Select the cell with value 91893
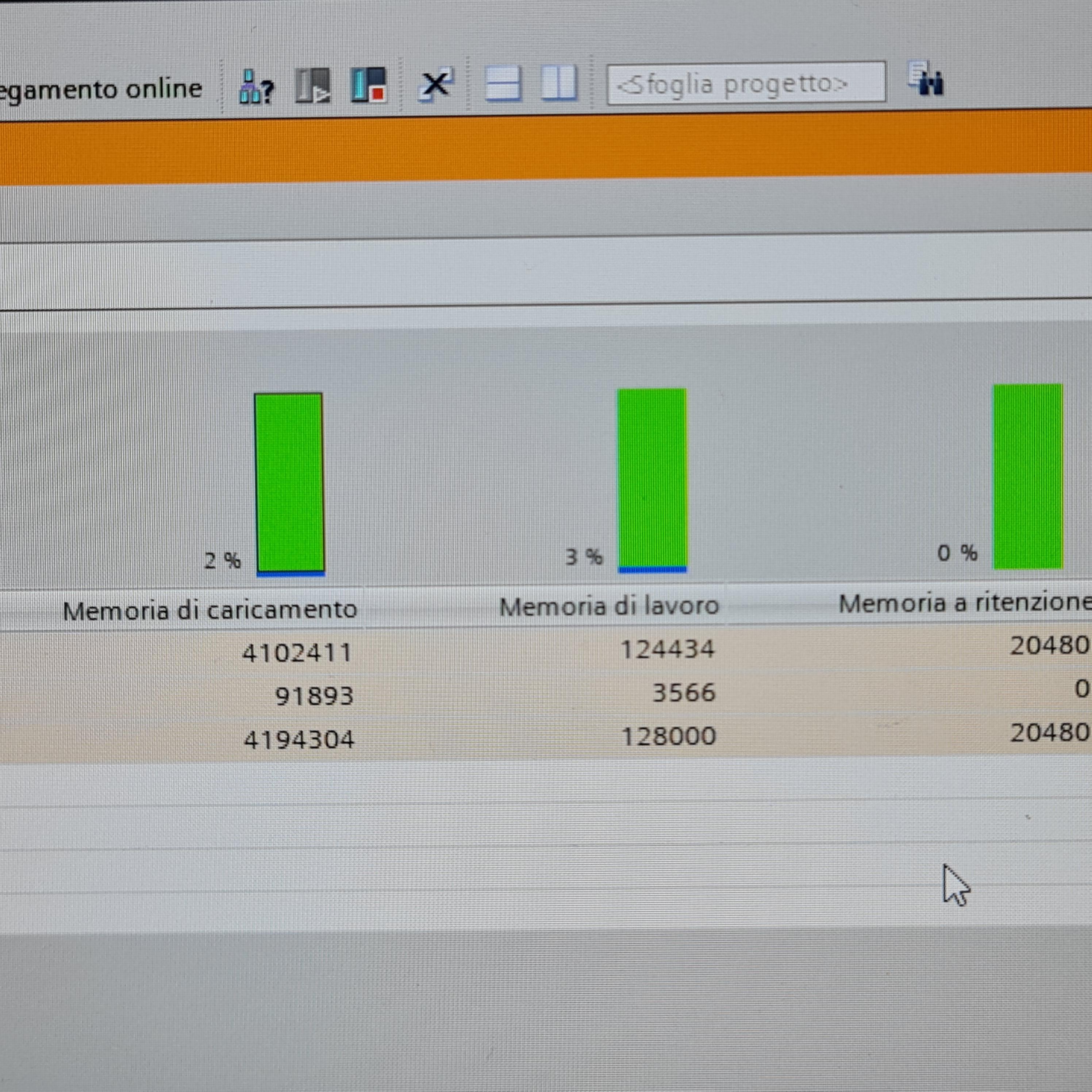The height and width of the screenshot is (1092, 1092). 314,696
